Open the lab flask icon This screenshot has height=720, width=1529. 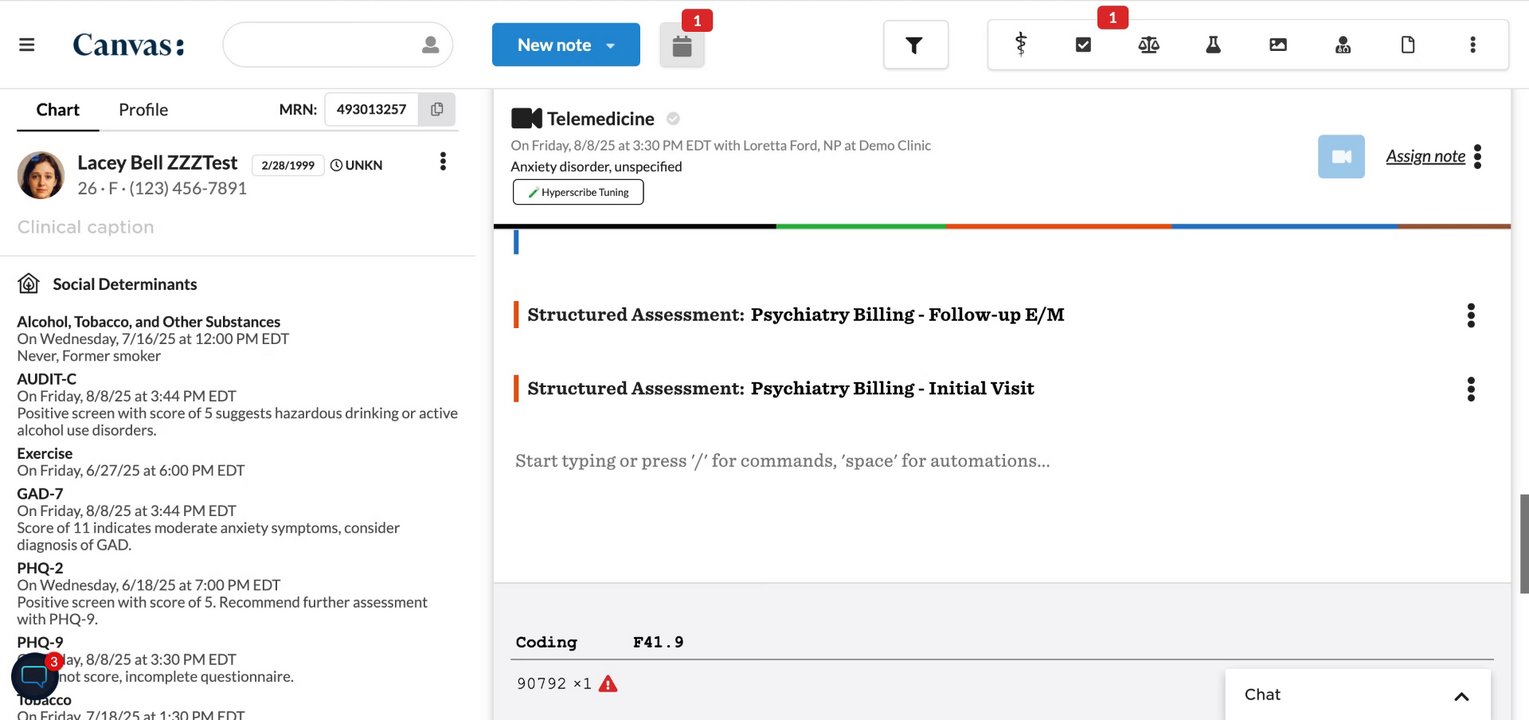pyautogui.click(x=1213, y=45)
